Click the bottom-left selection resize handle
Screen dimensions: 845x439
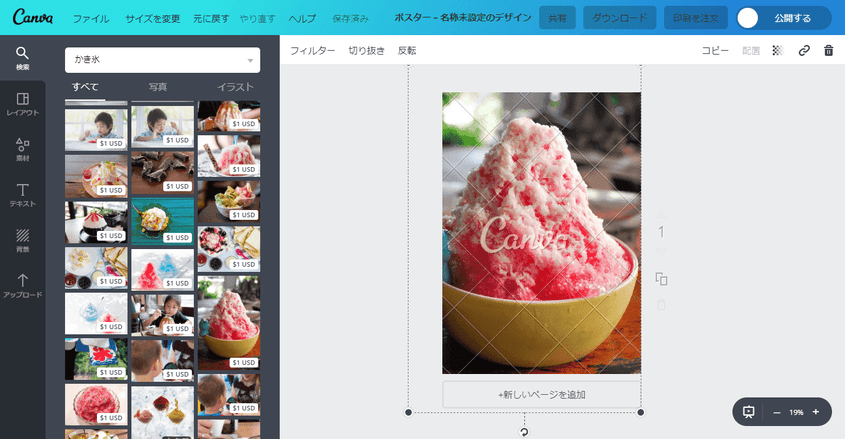[408, 413]
